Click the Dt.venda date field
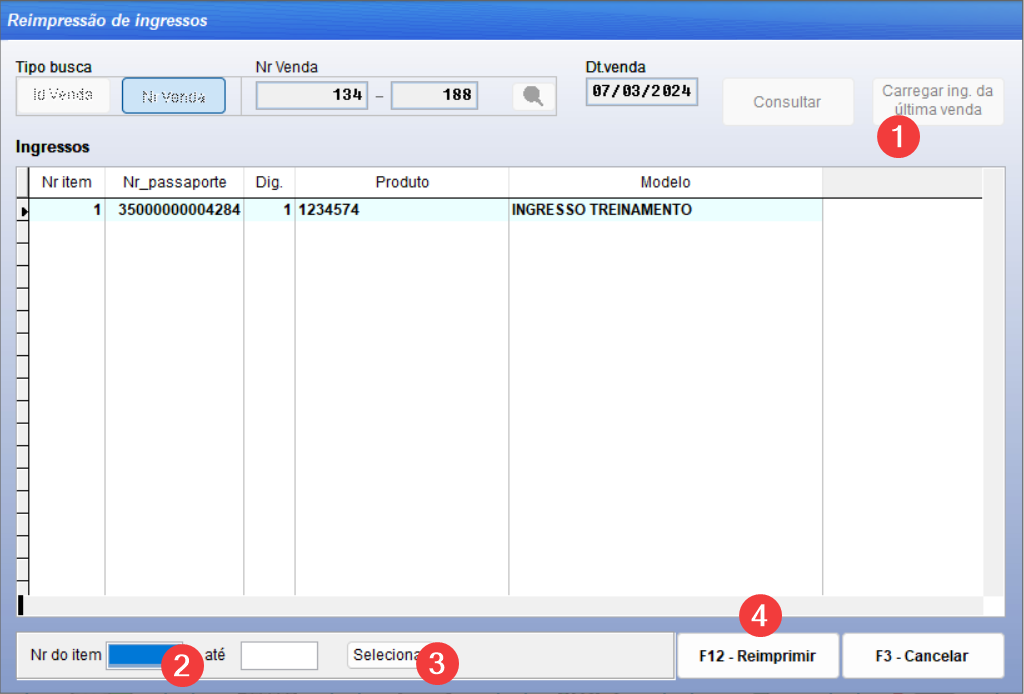 [641, 92]
